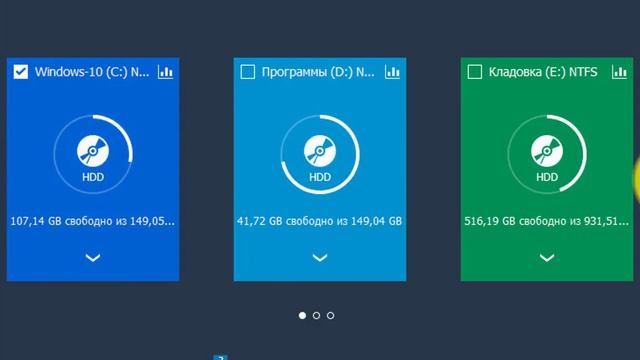Check the Кладовка (E:) drive checkbox
The width and height of the screenshot is (640, 360).
[x=474, y=72]
